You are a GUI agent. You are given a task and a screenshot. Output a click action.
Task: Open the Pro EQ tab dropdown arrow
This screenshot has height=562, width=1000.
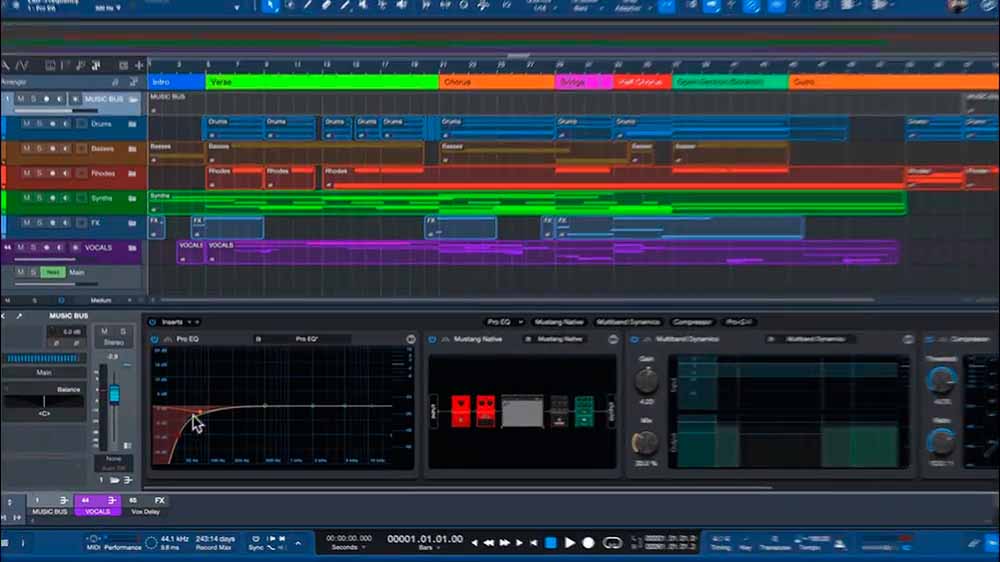[520, 322]
